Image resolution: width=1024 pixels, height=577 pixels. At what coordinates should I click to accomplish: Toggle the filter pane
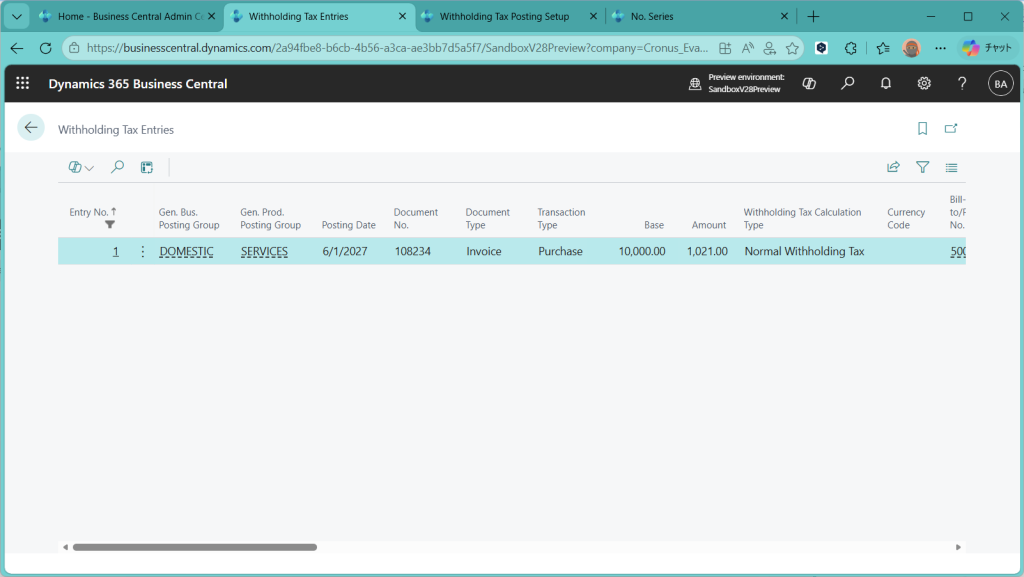[922, 167]
